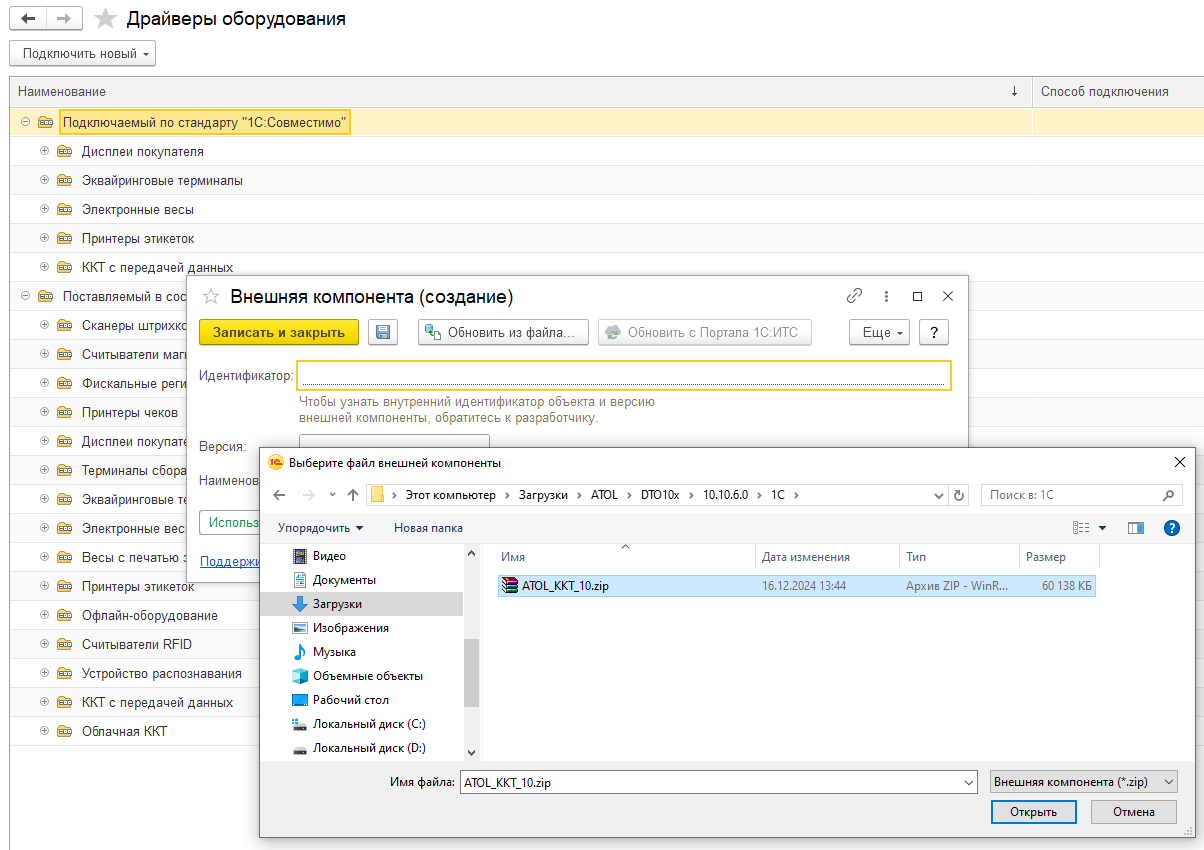Image resolution: width=1204 pixels, height=850 pixels.
Task: Sort files by Размер column
Action: pyautogui.click(x=1058, y=557)
